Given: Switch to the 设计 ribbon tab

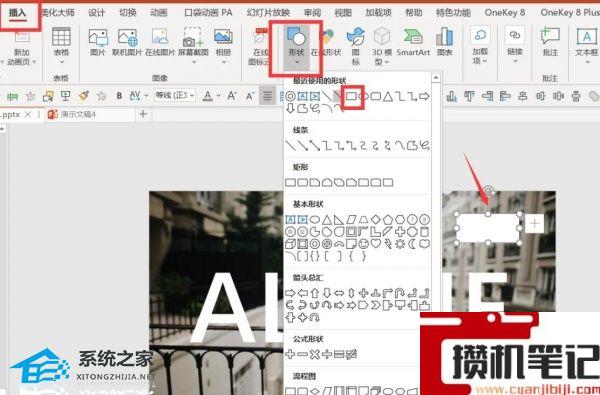Looking at the screenshot, I should click(96, 13).
